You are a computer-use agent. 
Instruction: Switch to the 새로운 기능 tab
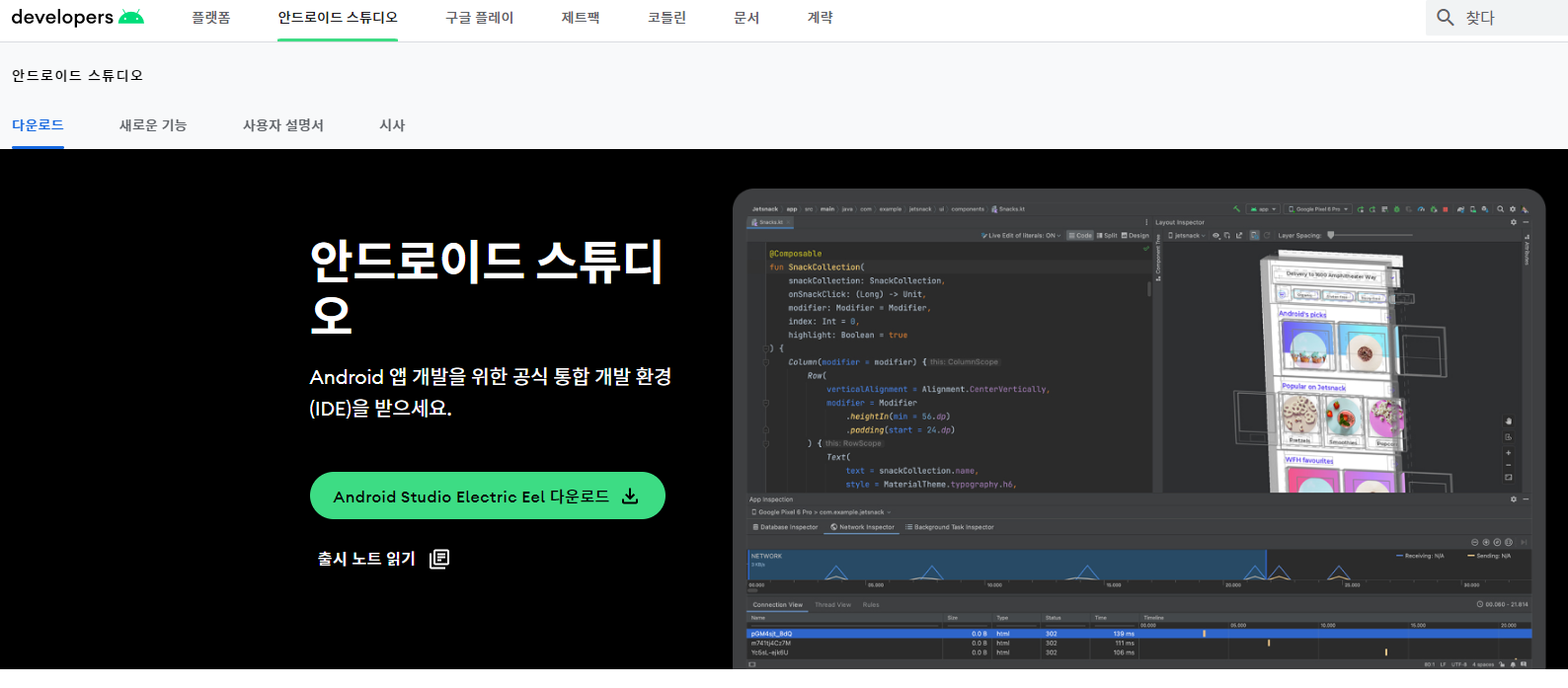(x=153, y=125)
